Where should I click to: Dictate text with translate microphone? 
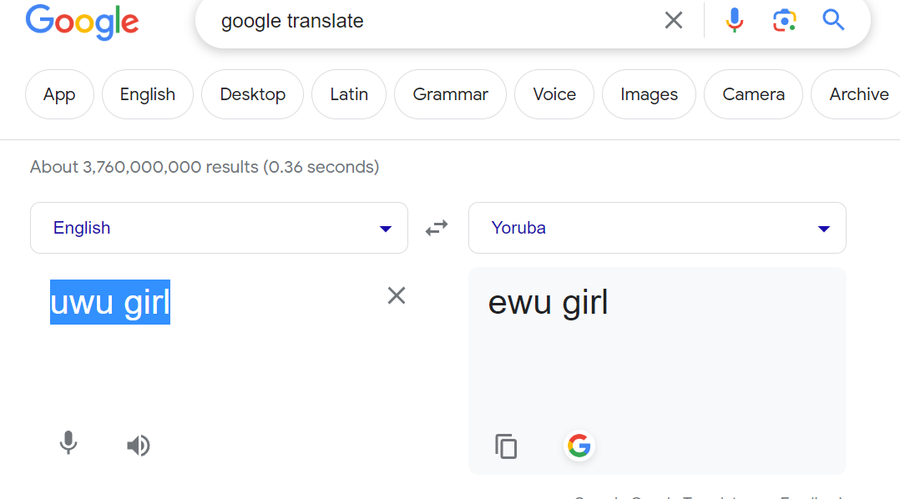click(x=68, y=443)
